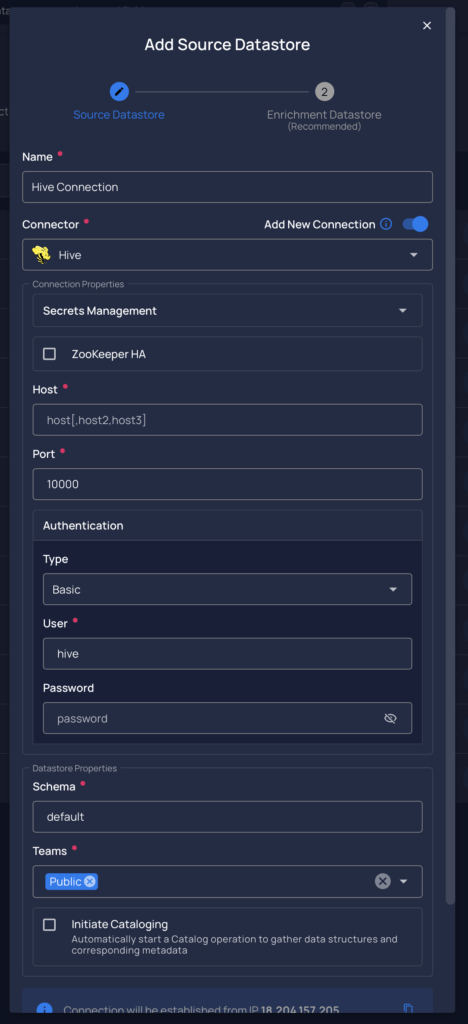Select the Source Datastore step label

click(119, 115)
